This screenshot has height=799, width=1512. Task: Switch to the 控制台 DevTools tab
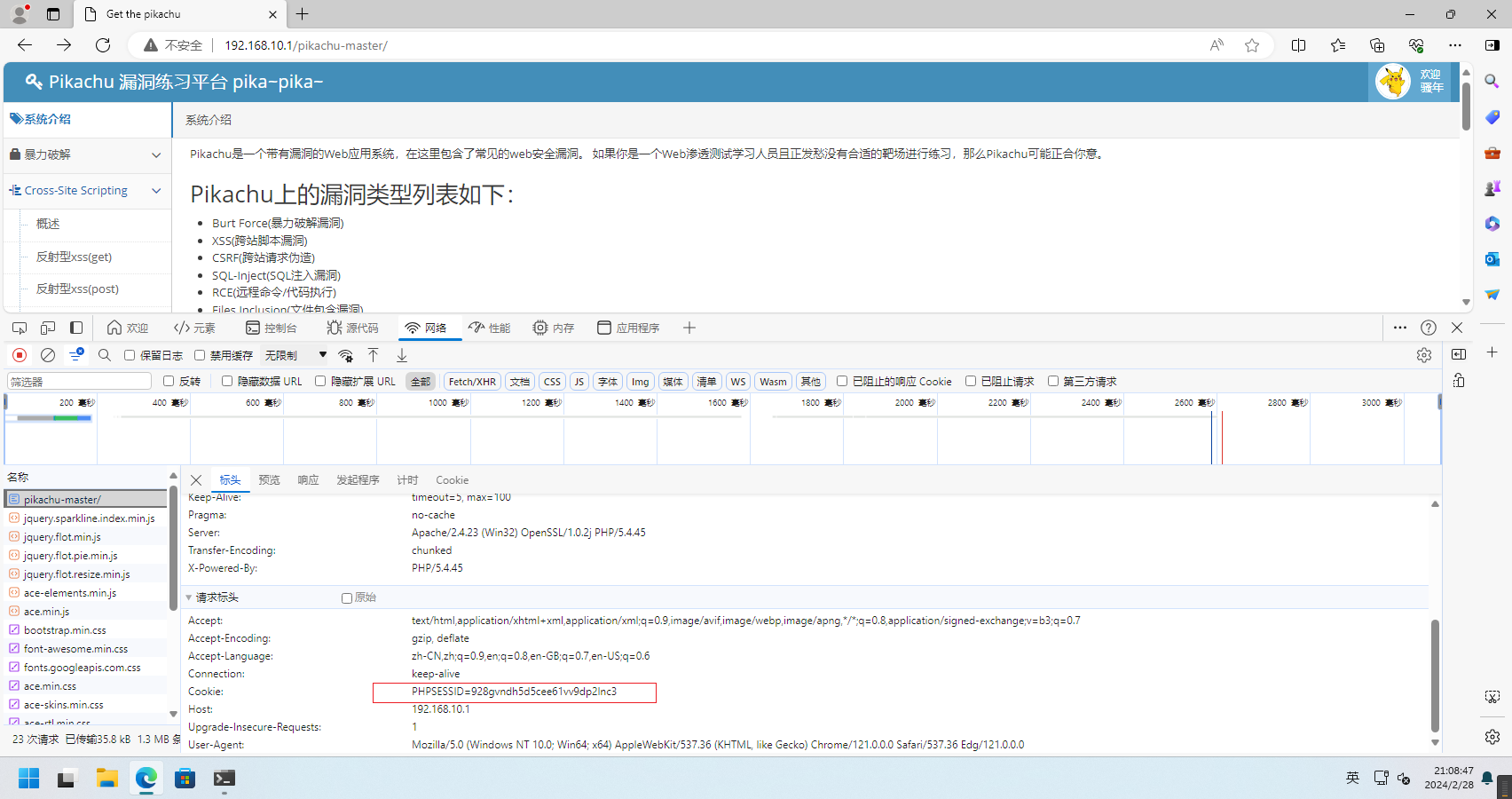[x=272, y=328]
